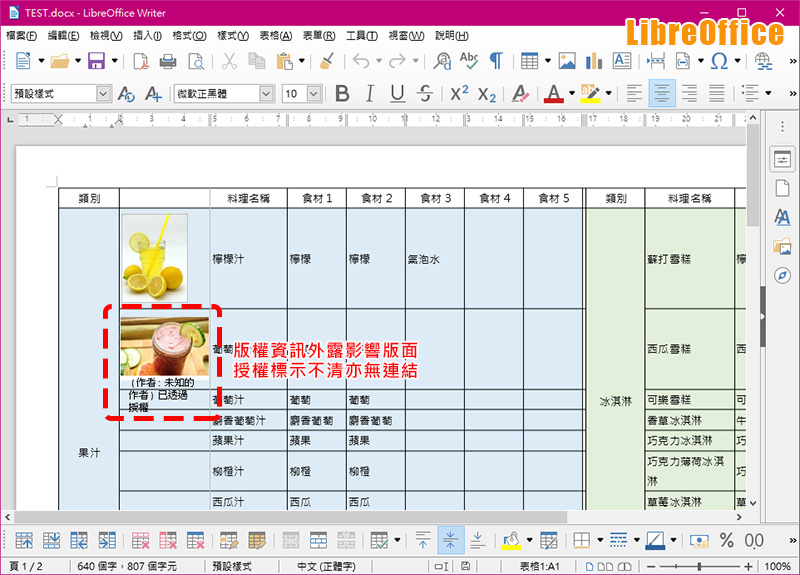Click language 中文 (正體字) in status bar
Screen dimensions: 800x575
coord(327,566)
